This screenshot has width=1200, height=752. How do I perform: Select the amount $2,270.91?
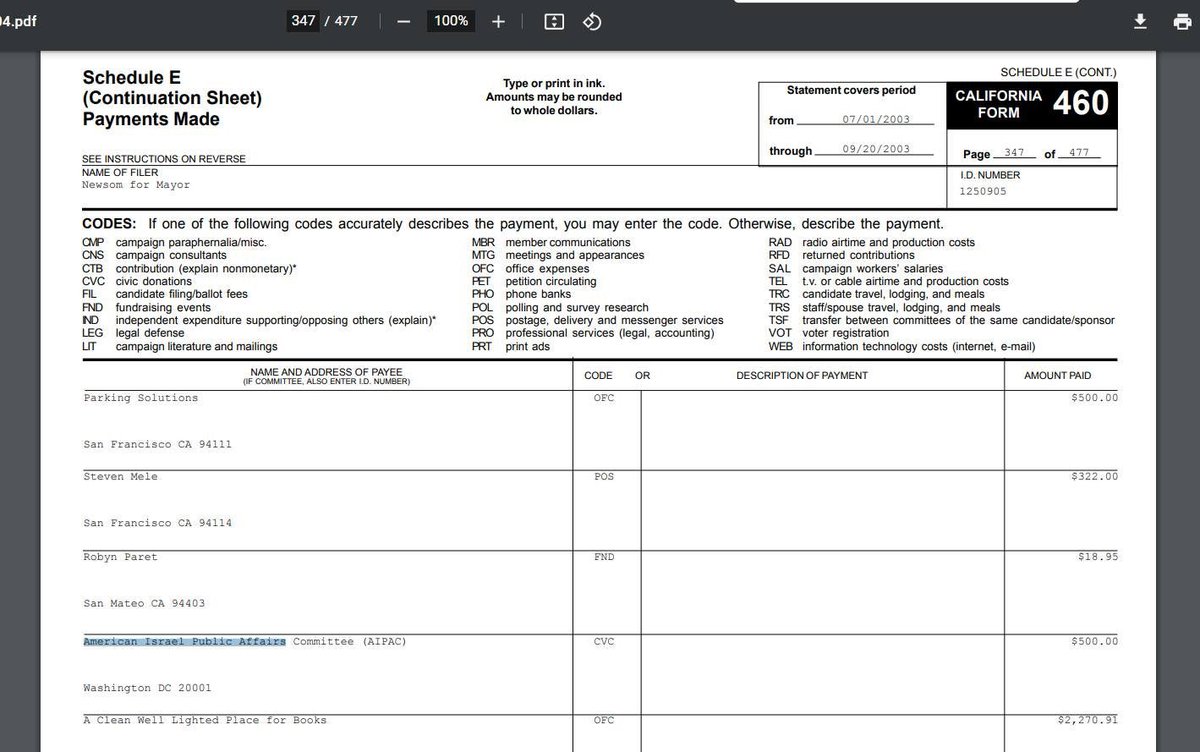[x=1088, y=720]
